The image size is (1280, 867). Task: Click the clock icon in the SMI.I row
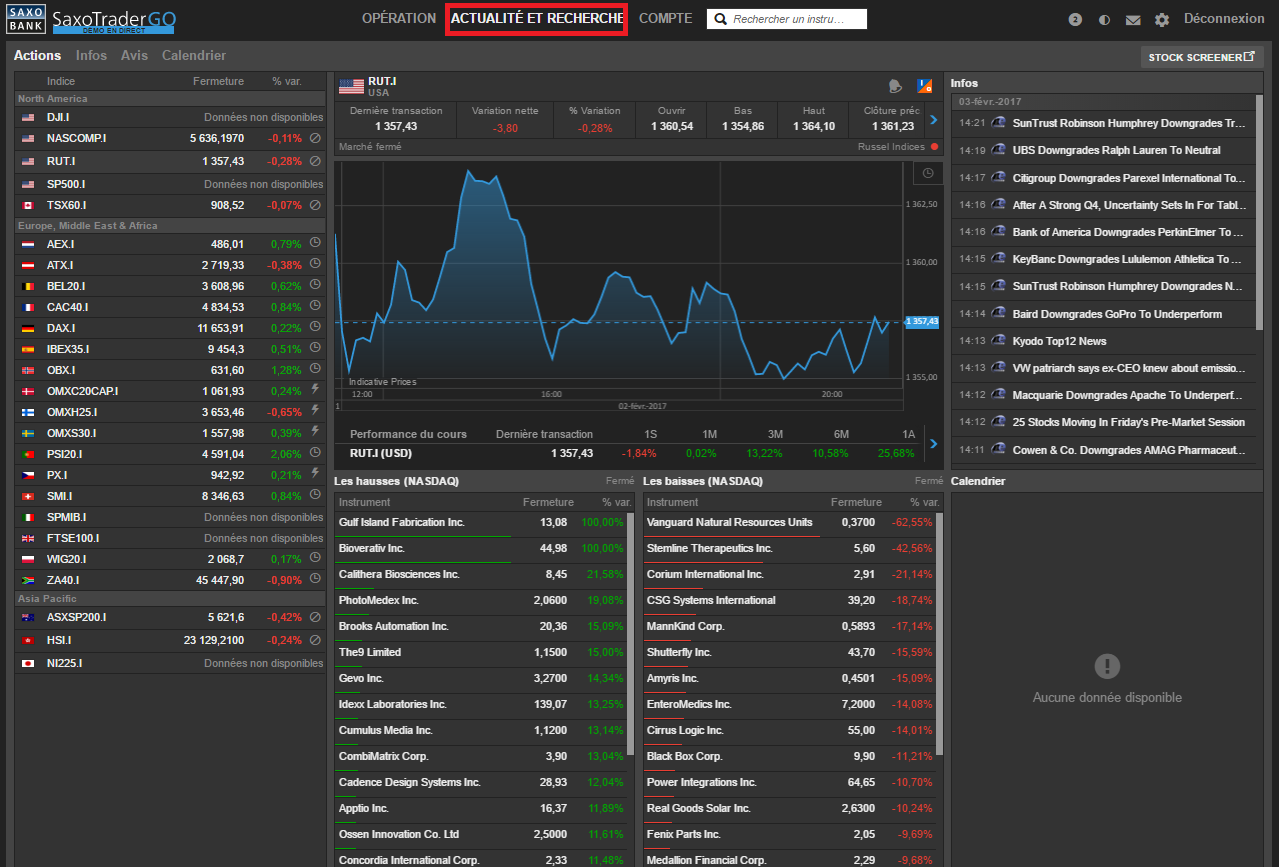pyautogui.click(x=315, y=495)
